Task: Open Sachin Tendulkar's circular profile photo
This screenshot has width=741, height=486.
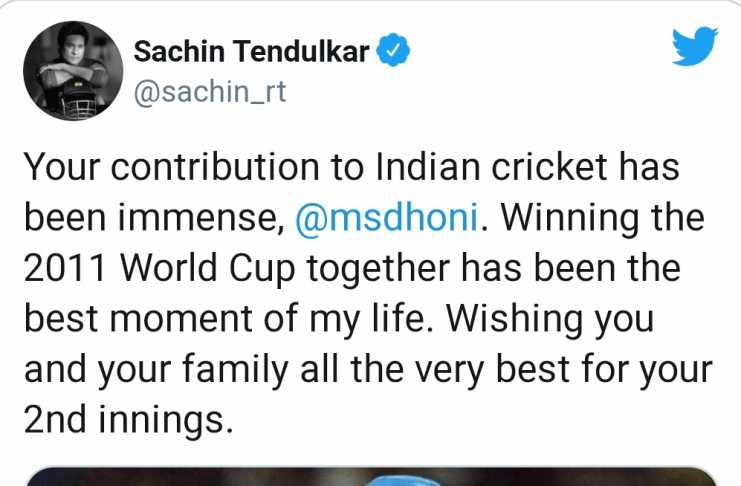Action: 73,71
